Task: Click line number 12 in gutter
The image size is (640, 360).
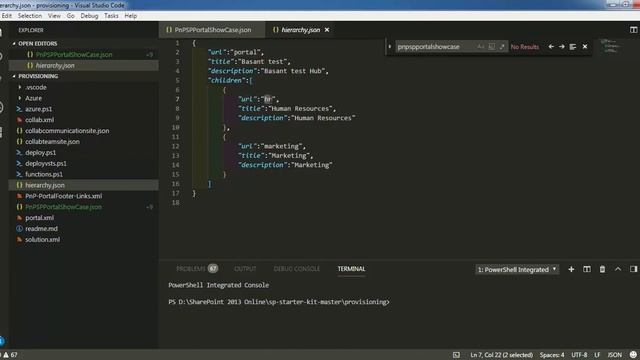Action: (x=176, y=146)
